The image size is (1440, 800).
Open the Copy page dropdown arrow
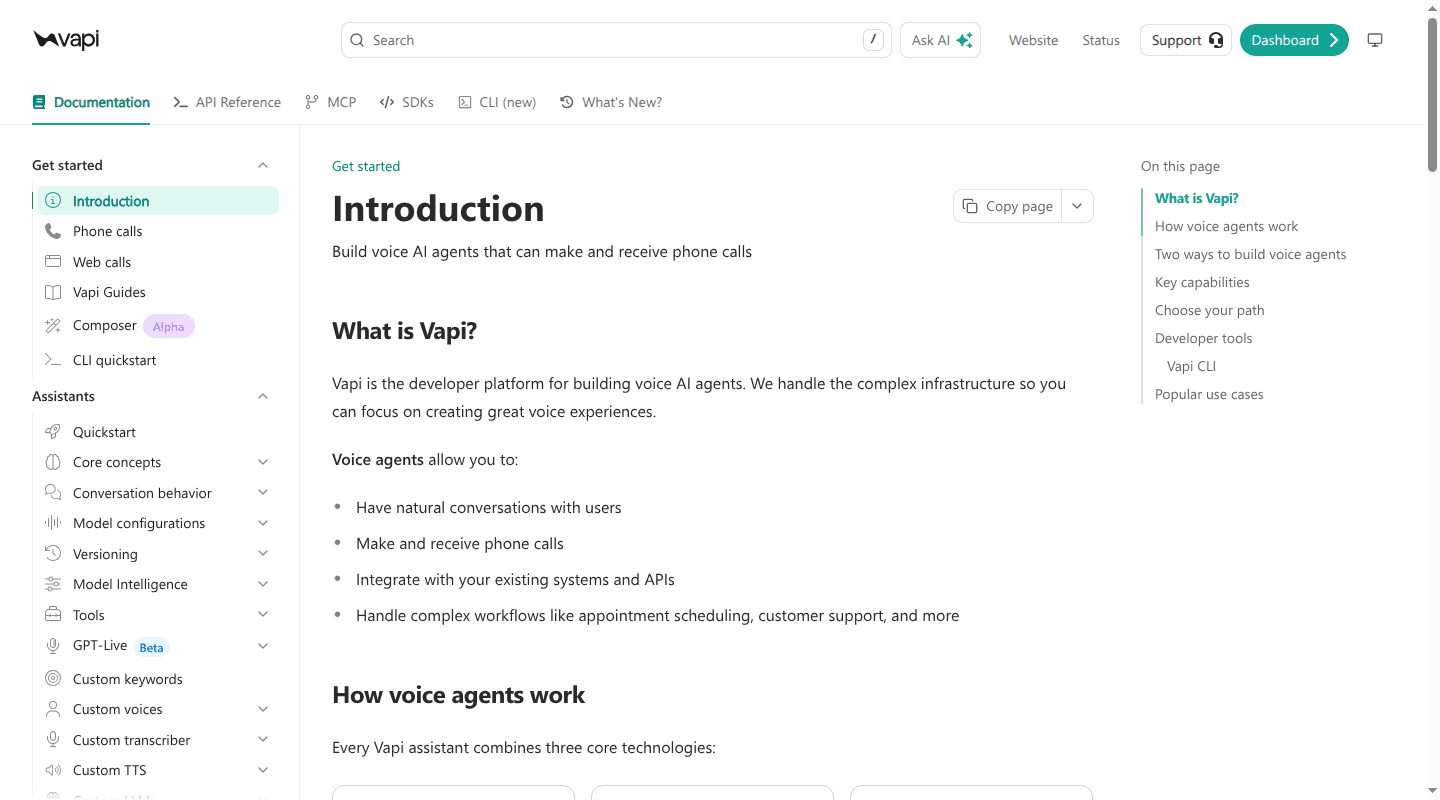coord(1077,206)
